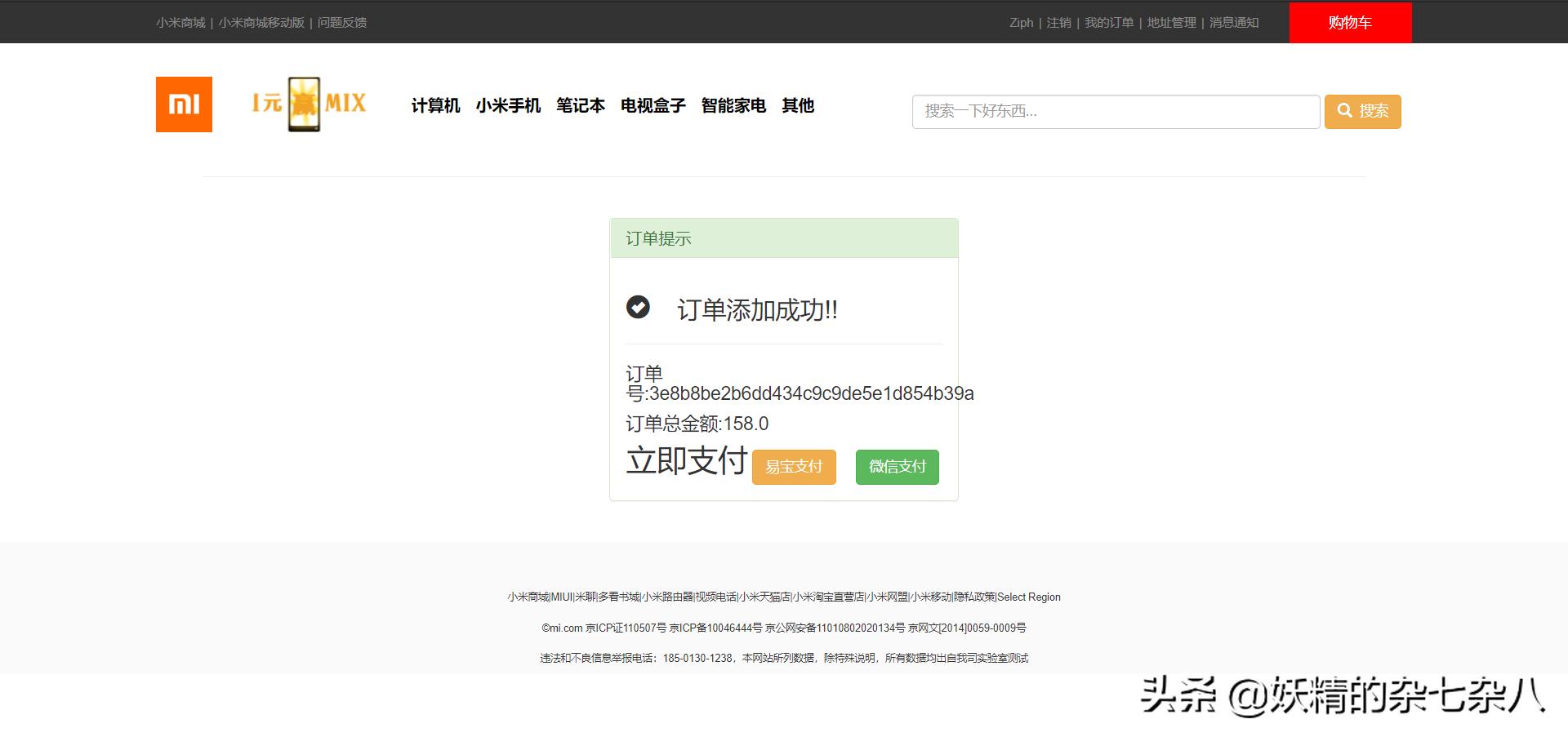This screenshot has height=737, width=1568.
Task: Switch to the 电视盒子 category
Action: (x=653, y=106)
